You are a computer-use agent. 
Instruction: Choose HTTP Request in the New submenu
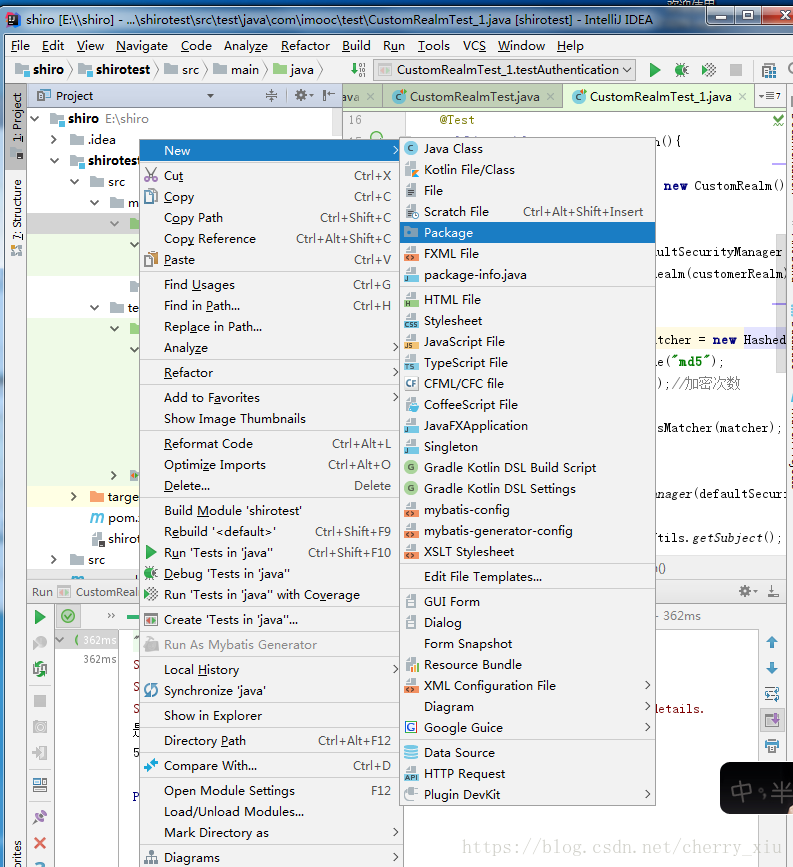[x=528, y=774]
